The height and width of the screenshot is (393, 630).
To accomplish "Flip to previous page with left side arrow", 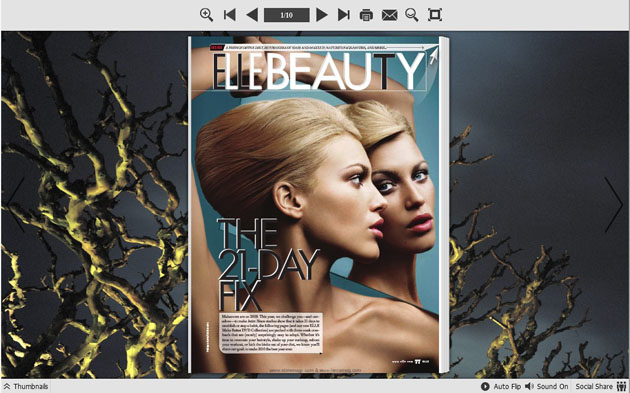I will [x=15, y=205].
